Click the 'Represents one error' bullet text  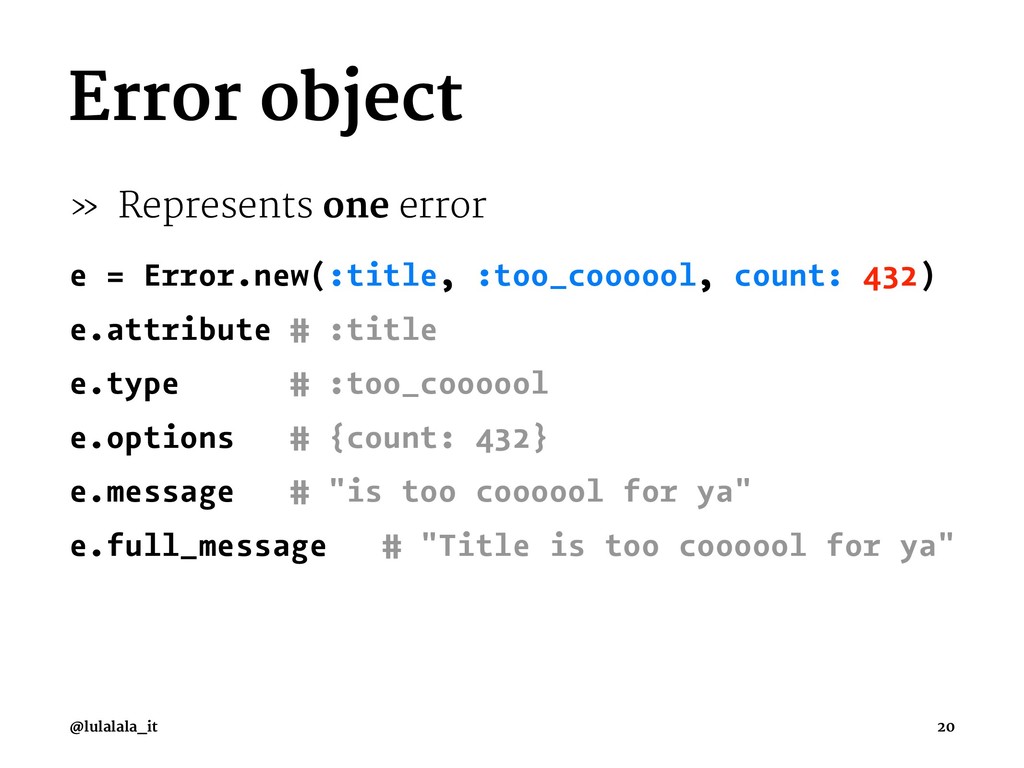(x=302, y=206)
